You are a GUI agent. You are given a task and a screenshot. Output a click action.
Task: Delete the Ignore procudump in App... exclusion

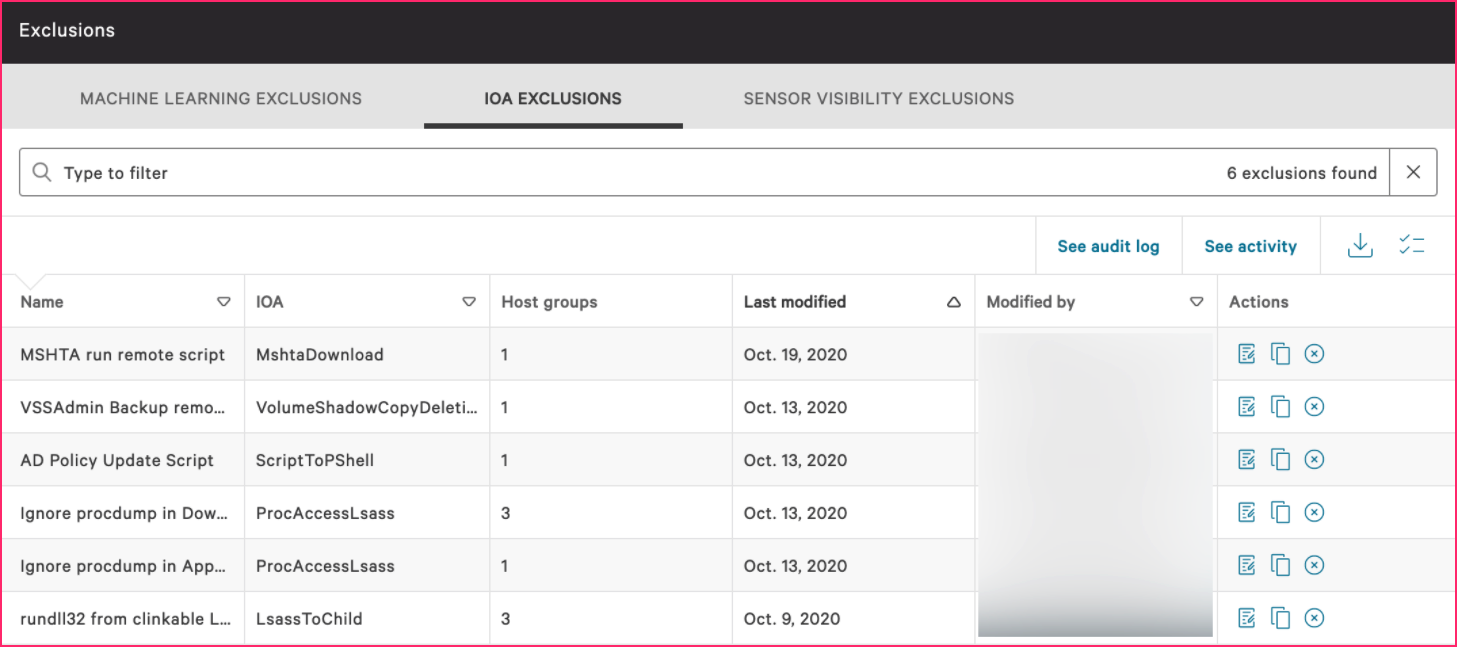[1315, 566]
